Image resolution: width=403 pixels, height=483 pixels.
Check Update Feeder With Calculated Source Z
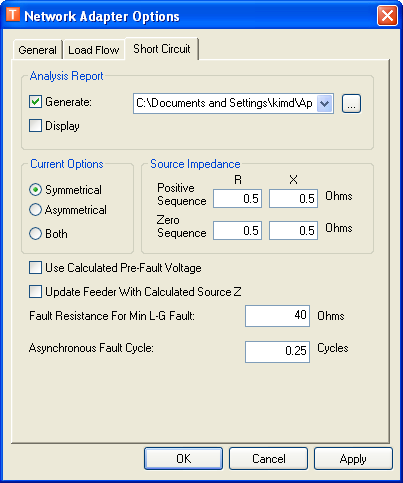pyautogui.click(x=35, y=292)
